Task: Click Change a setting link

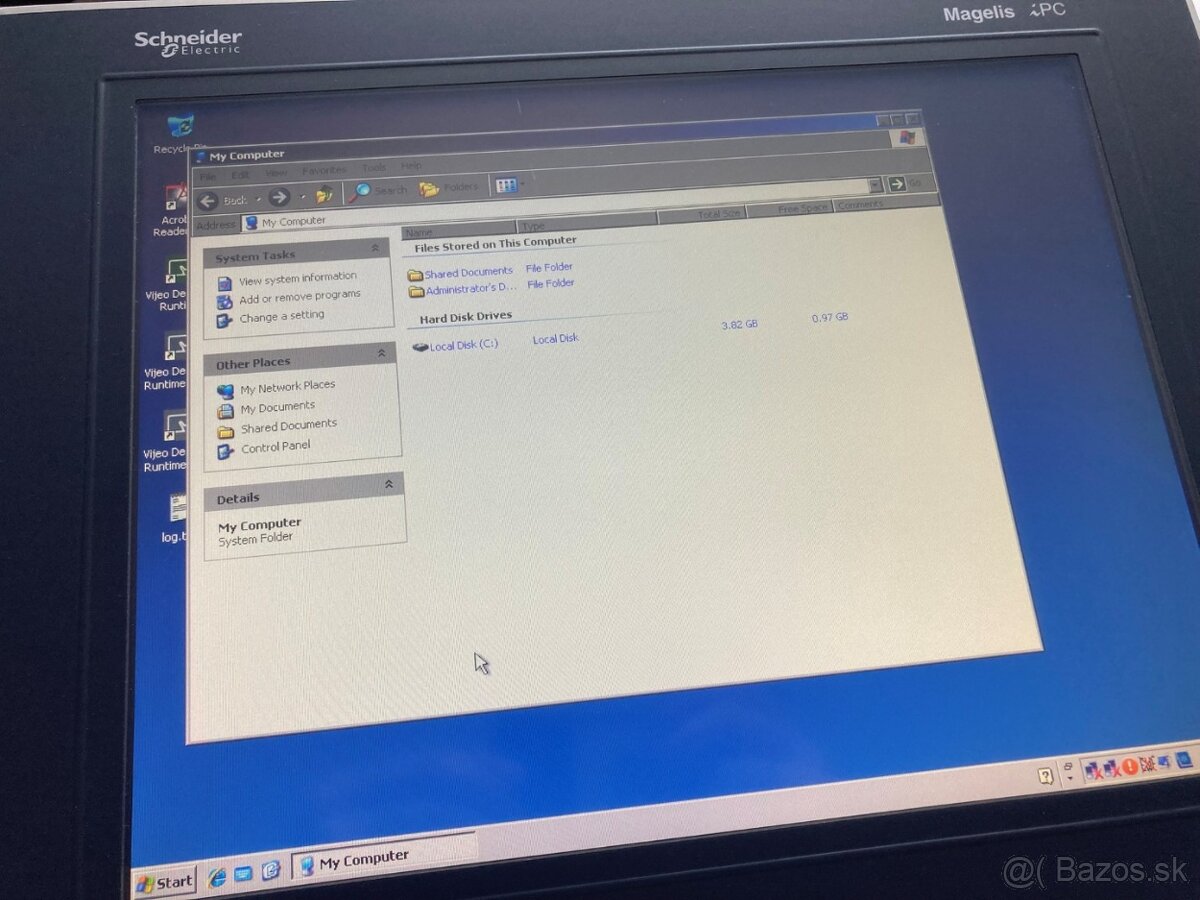Action: tap(282, 316)
